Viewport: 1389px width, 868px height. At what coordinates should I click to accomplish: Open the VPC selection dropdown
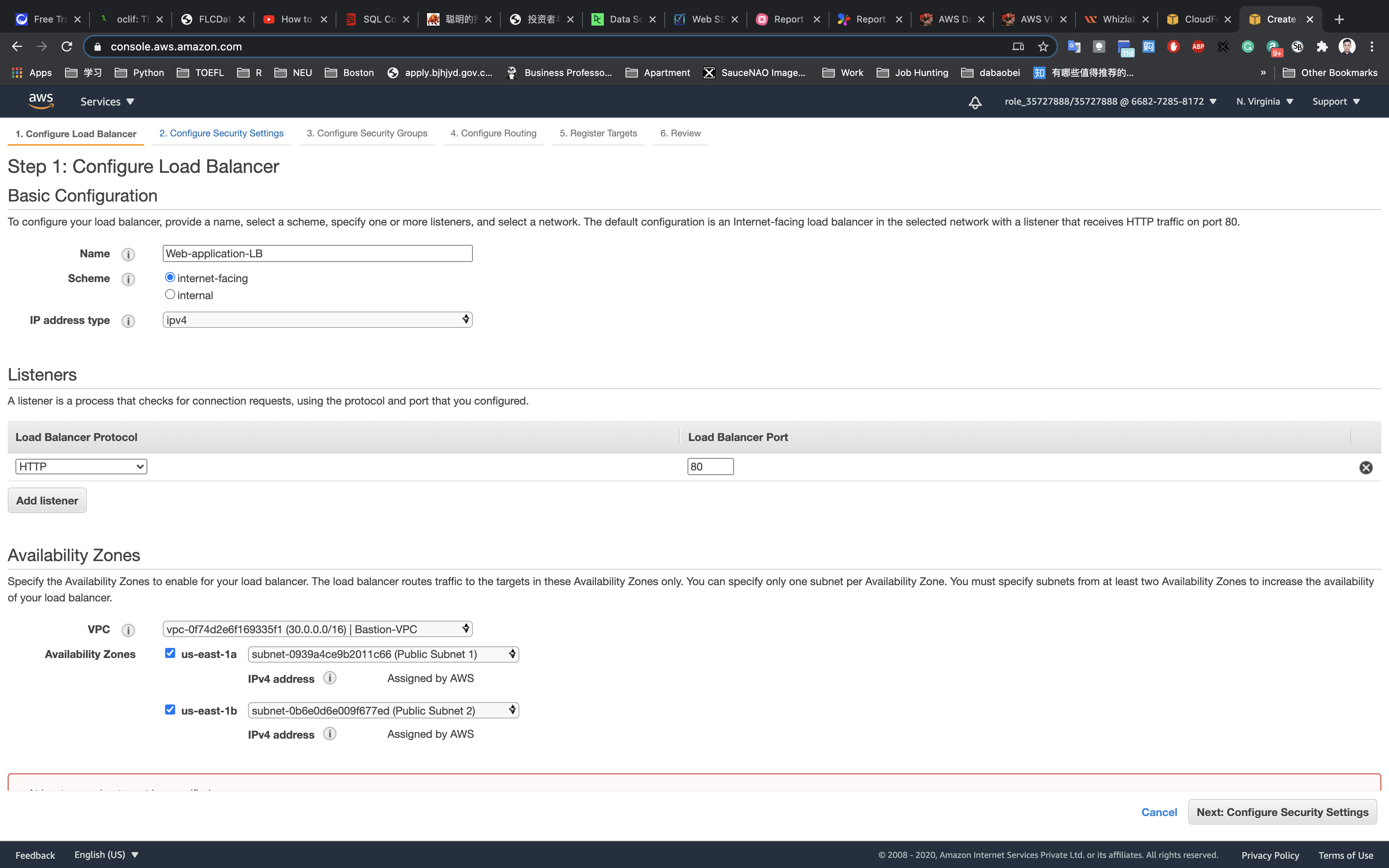[317, 629]
